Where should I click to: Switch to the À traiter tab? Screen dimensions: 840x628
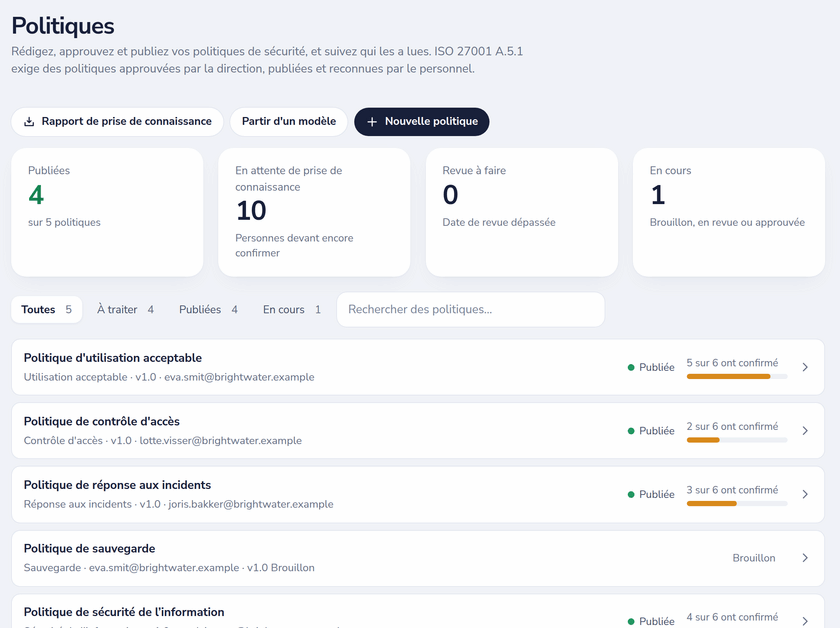pos(125,310)
